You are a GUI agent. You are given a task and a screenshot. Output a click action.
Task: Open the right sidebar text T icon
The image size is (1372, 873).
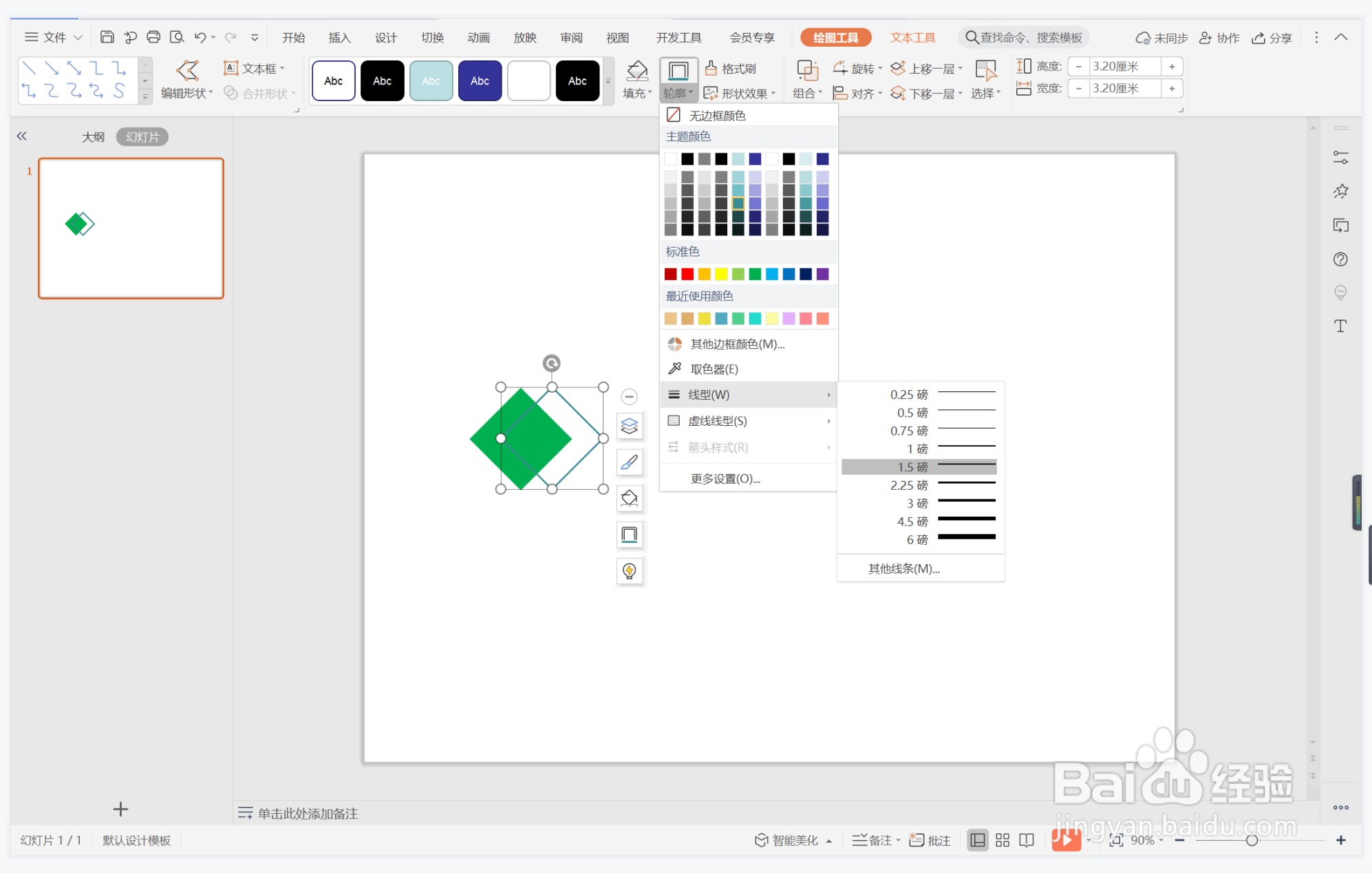[1340, 325]
